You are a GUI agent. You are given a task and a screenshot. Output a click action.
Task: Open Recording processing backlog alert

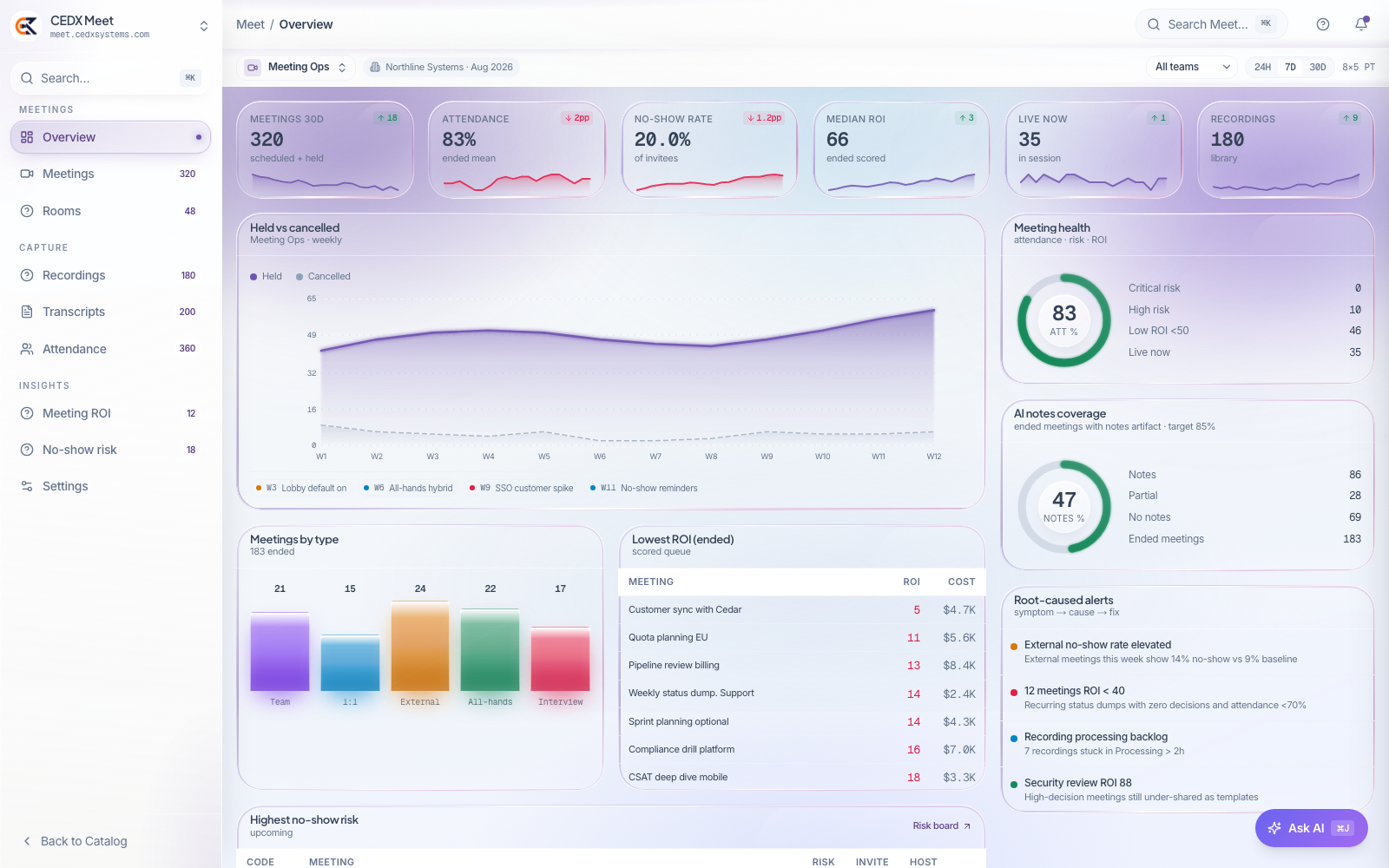coord(1188,744)
